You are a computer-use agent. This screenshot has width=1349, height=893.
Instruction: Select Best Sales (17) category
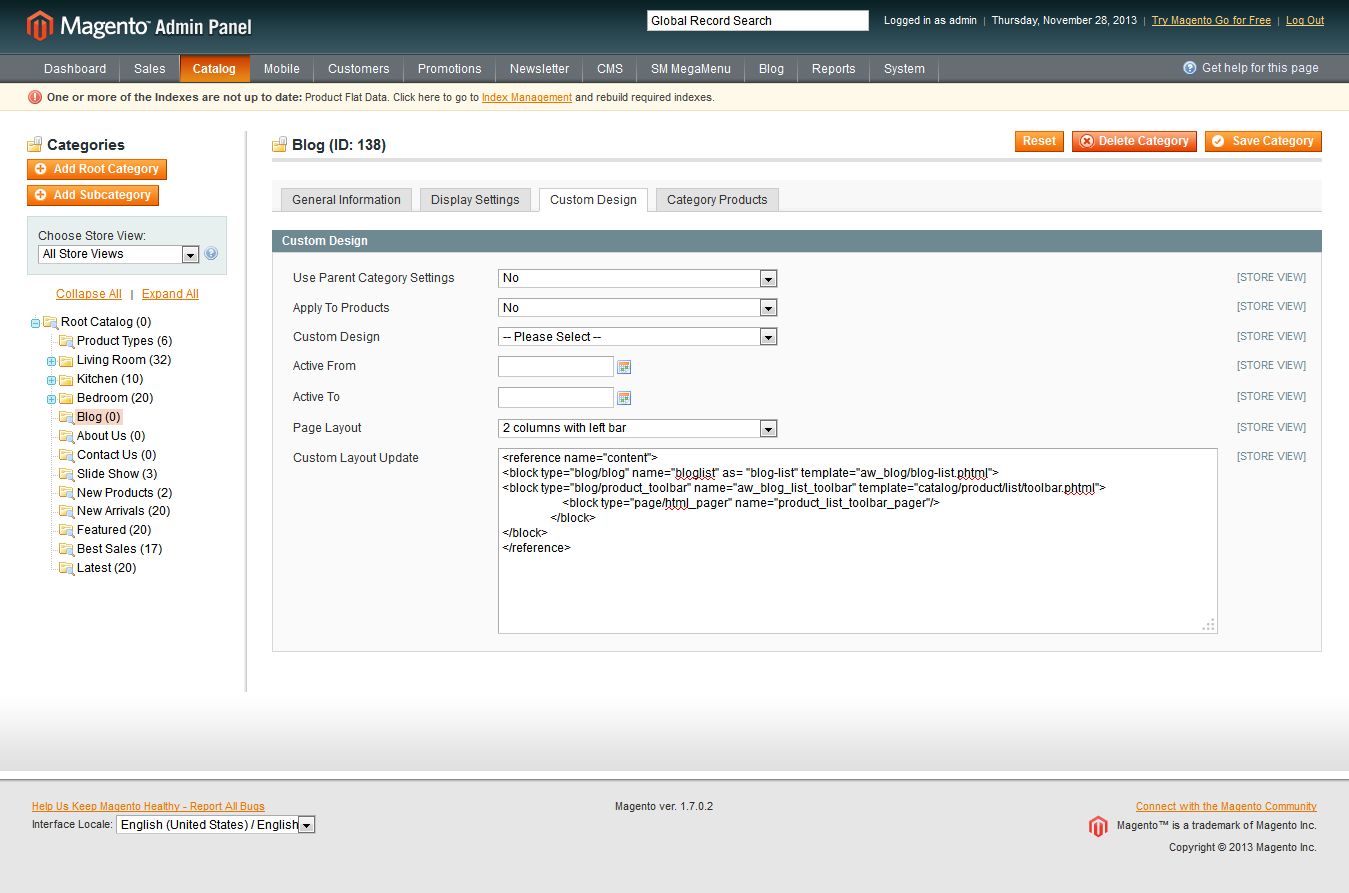119,549
